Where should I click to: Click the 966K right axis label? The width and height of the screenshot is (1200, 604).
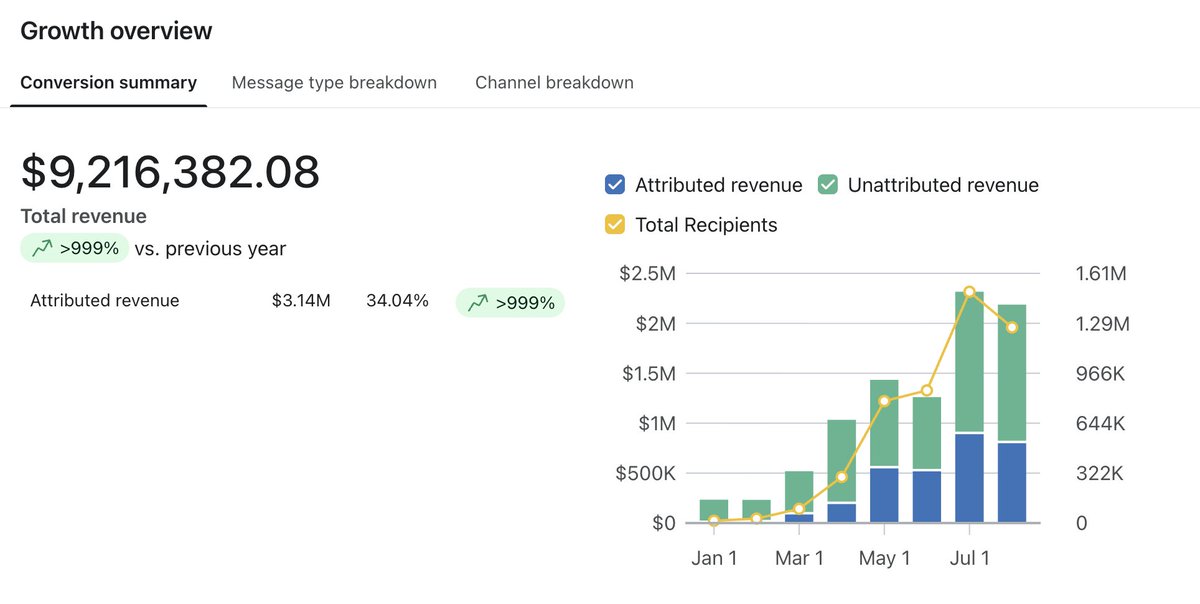[1101, 373]
